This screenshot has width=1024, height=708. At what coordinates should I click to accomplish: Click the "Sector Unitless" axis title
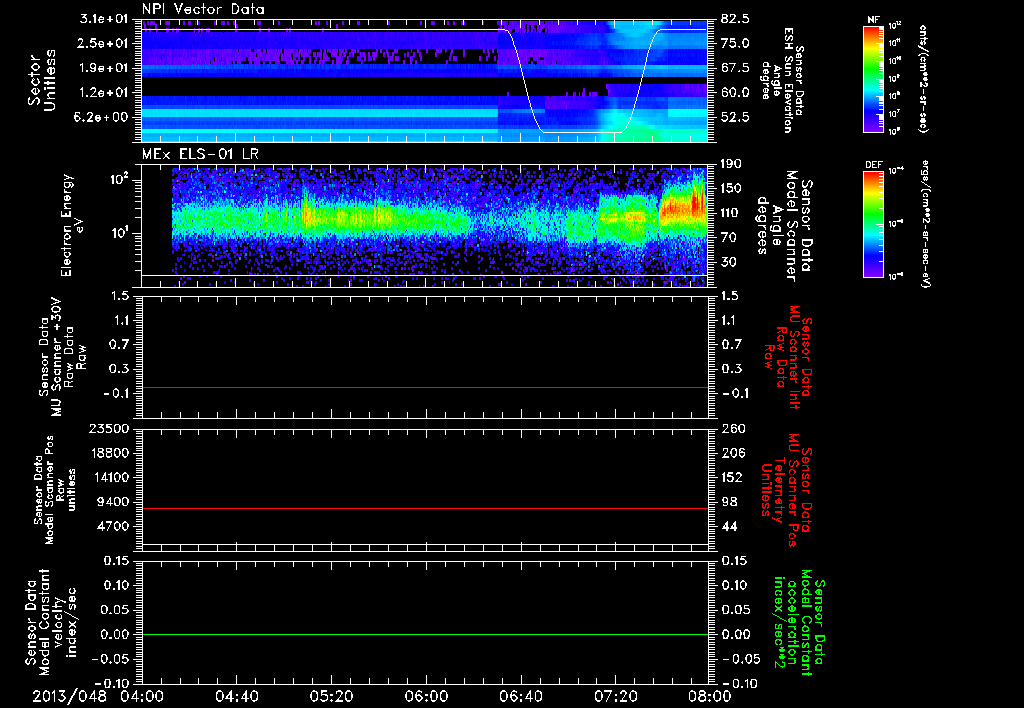pyautogui.click(x=42, y=80)
